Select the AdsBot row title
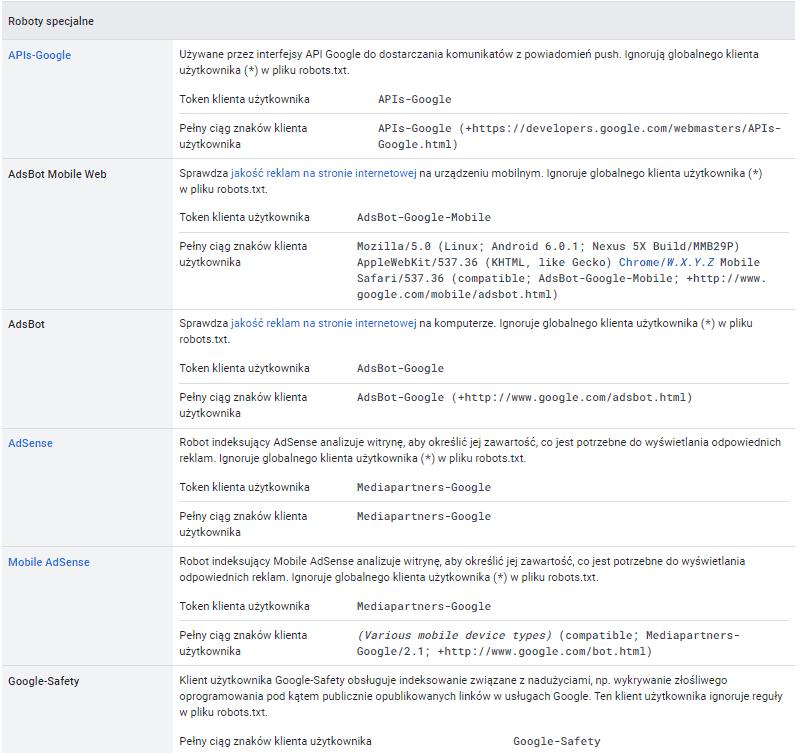This screenshot has width=810, height=753. click(26, 324)
